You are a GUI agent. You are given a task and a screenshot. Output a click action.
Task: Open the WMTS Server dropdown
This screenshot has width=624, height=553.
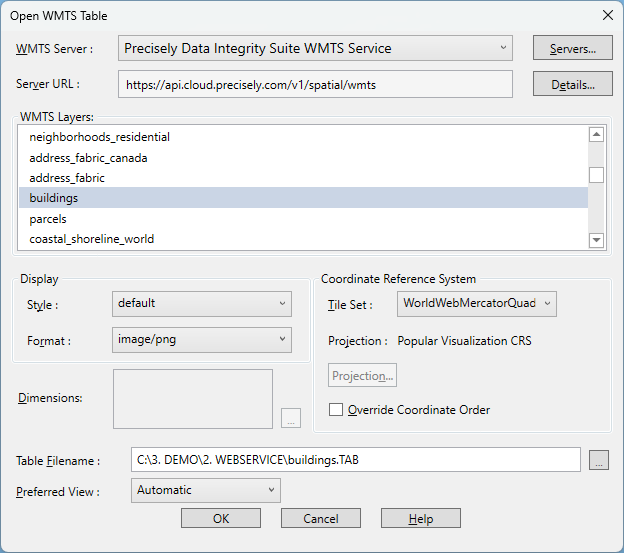pyautogui.click(x=315, y=48)
